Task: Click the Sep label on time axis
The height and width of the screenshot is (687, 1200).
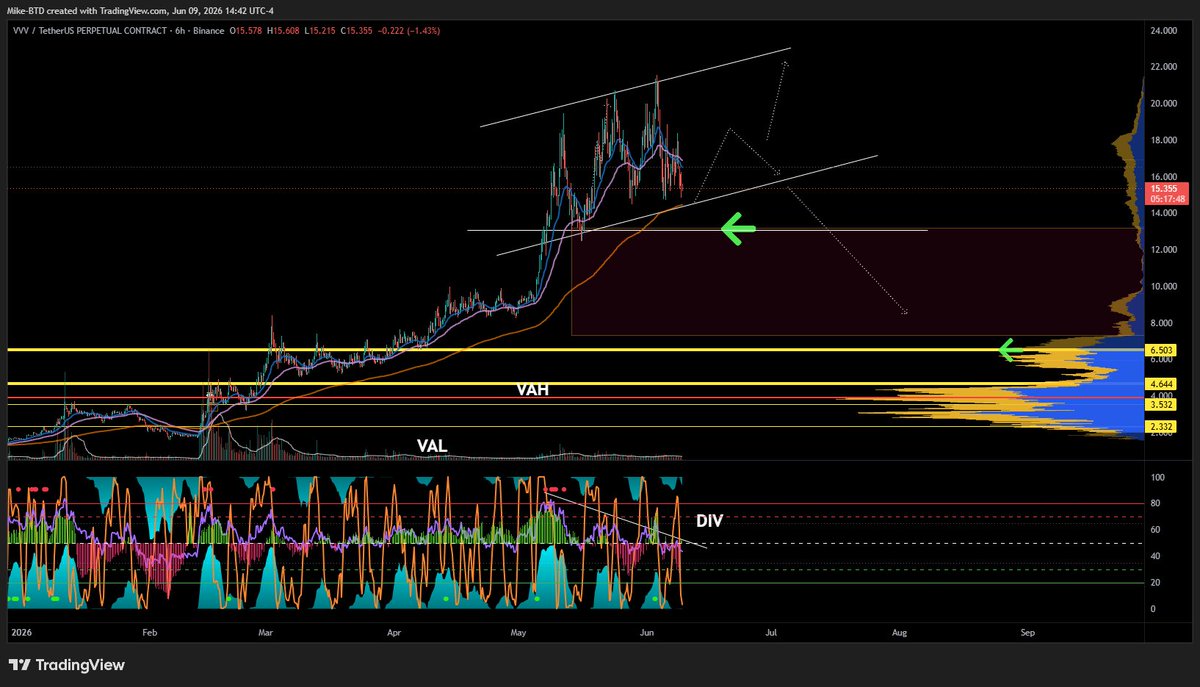Action: pos(1026,633)
